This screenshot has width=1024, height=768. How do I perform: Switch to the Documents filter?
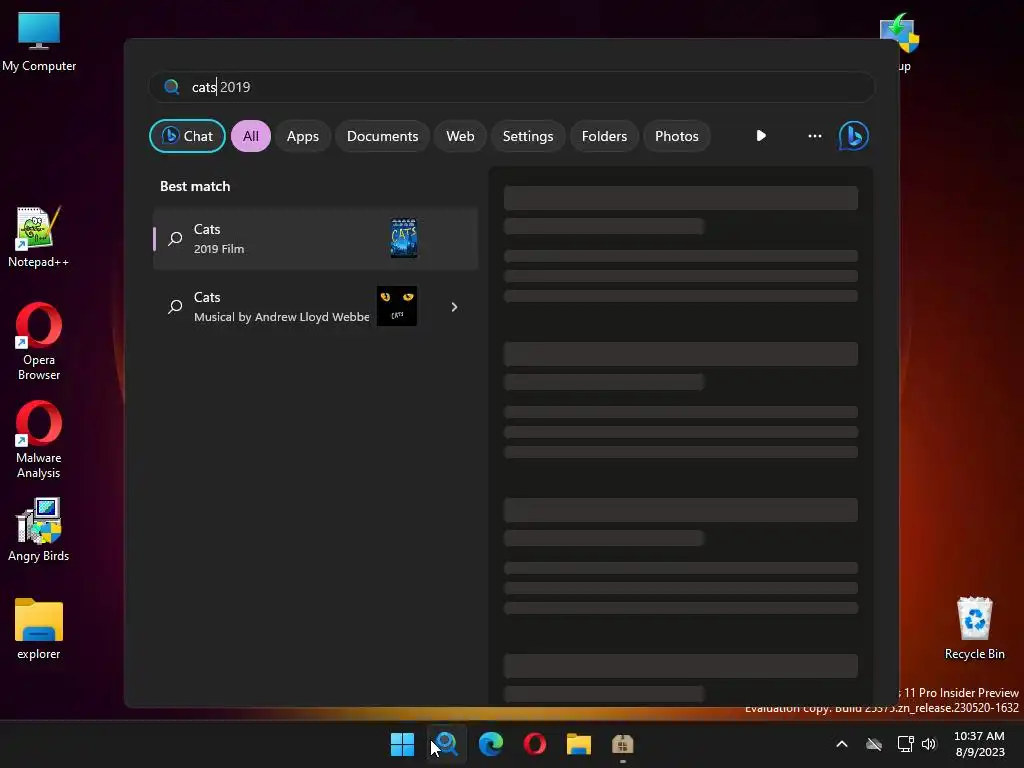[x=382, y=136]
